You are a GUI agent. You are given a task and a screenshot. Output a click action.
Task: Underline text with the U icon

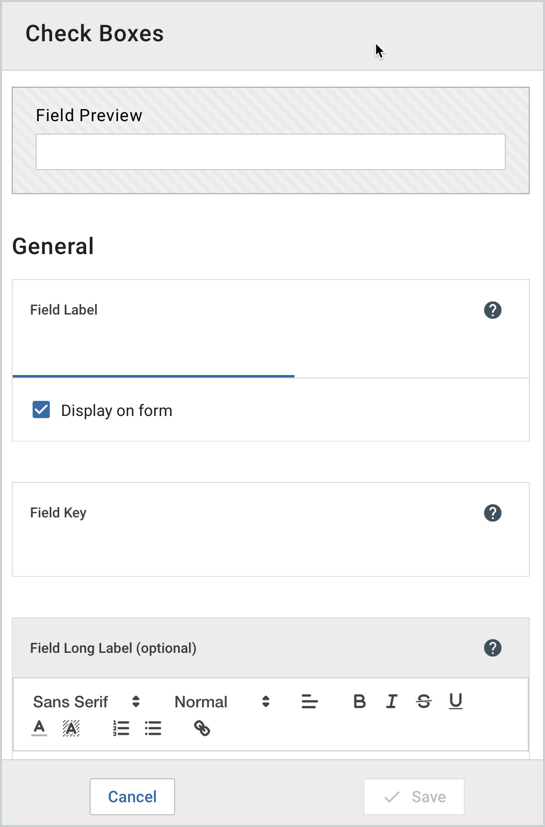pos(456,701)
